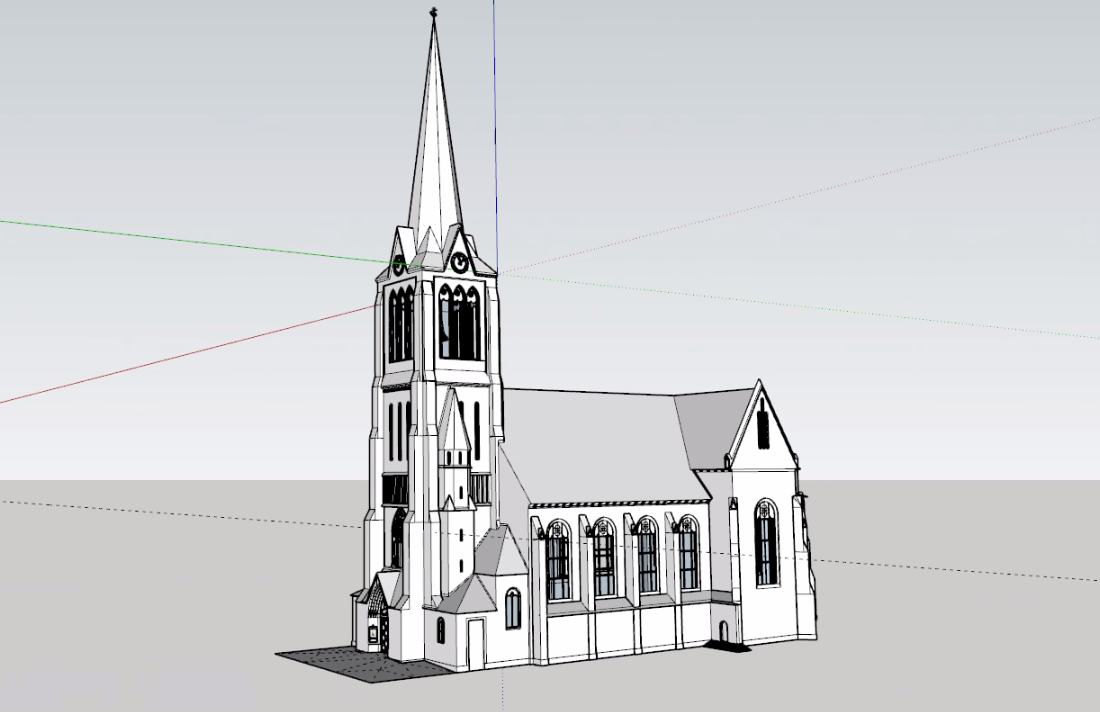1100x712 pixels.
Task: Click the tall arched window on the transept
Action: pyautogui.click(x=765, y=543)
